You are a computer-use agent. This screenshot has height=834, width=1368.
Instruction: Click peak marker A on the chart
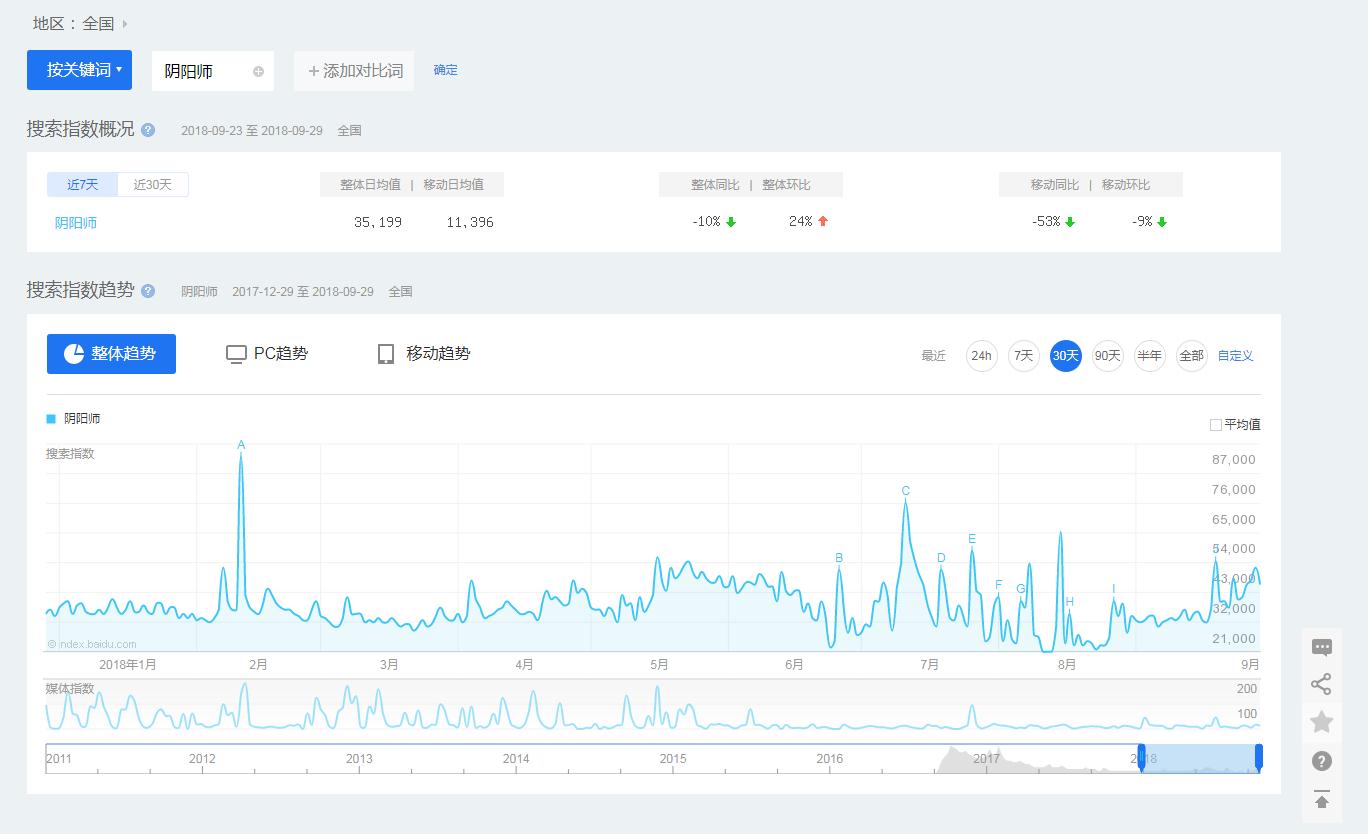click(241, 445)
